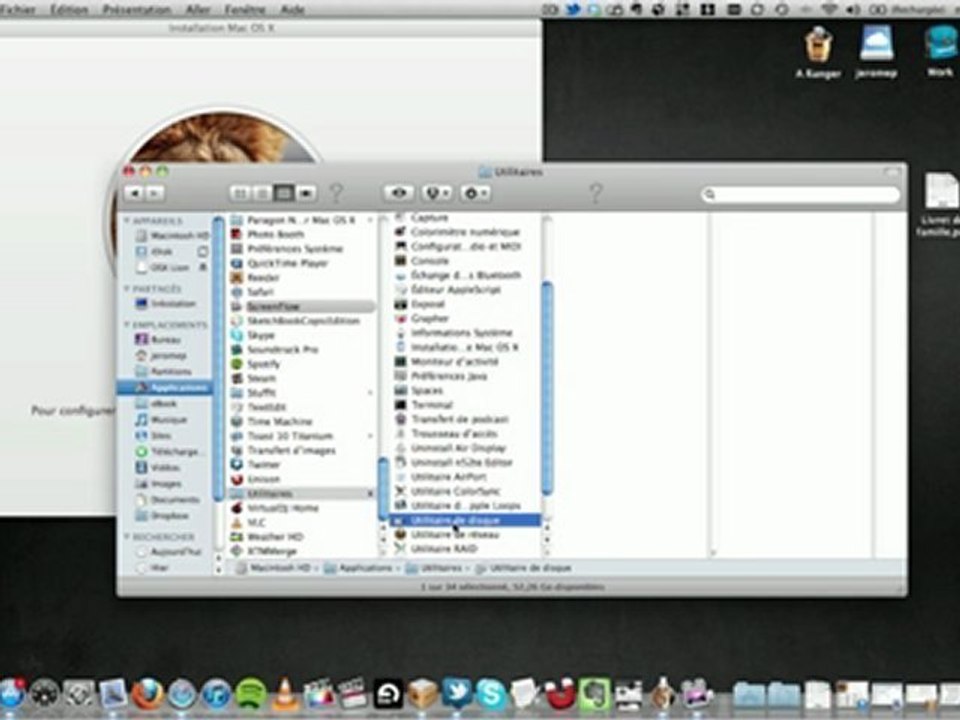Select Safari in Applications column
Viewport: 960px width, 720px height.
260,292
